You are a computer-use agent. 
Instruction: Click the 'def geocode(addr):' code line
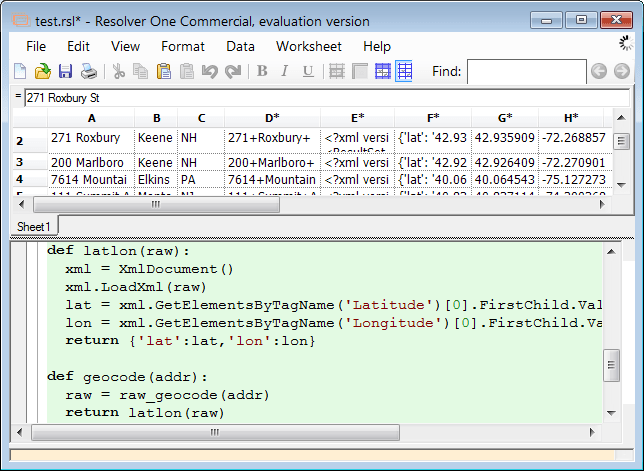127,377
